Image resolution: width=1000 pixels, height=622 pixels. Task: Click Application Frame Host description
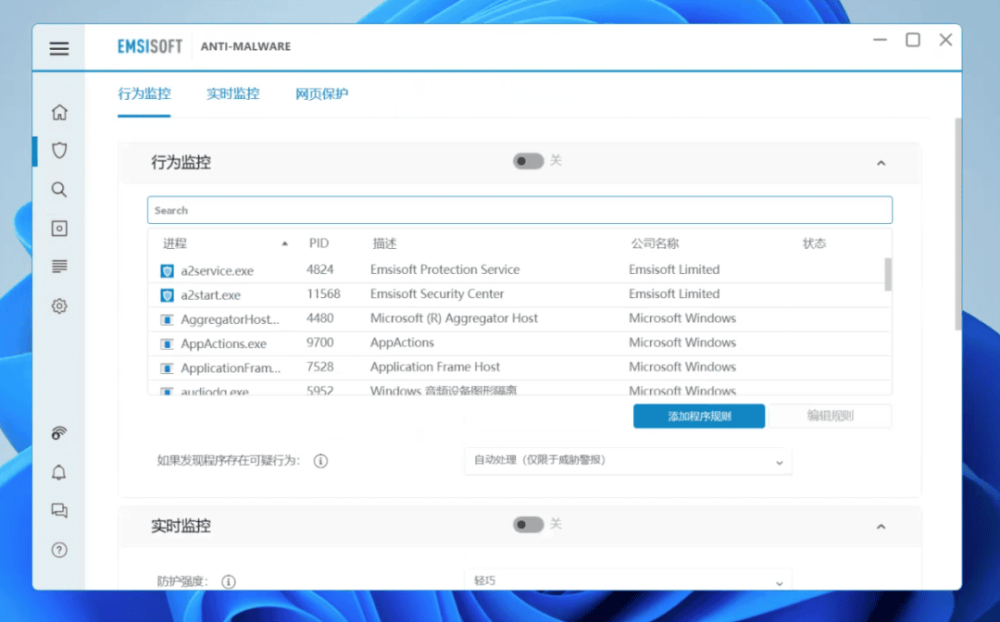click(435, 367)
